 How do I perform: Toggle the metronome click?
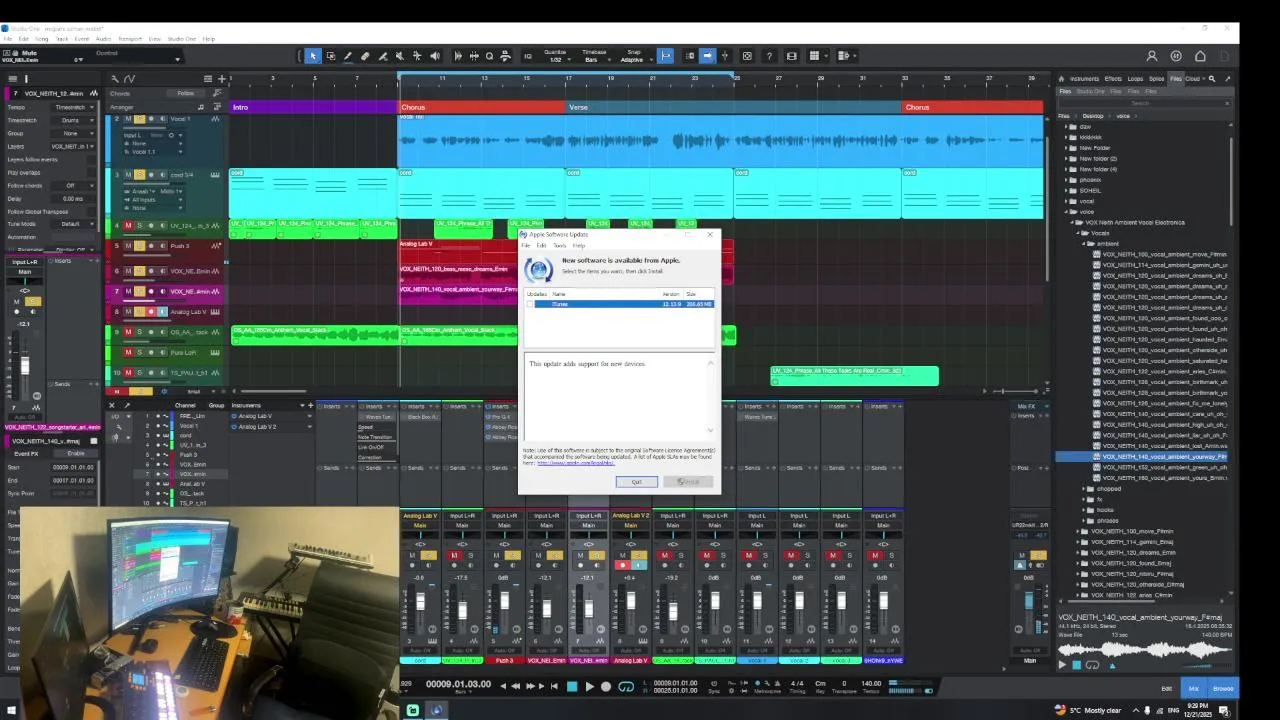759,684
